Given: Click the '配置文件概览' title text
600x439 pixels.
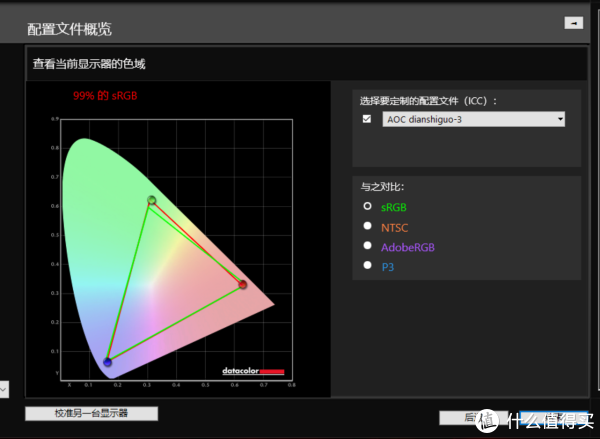Looking at the screenshot, I should pyautogui.click(x=69, y=29).
